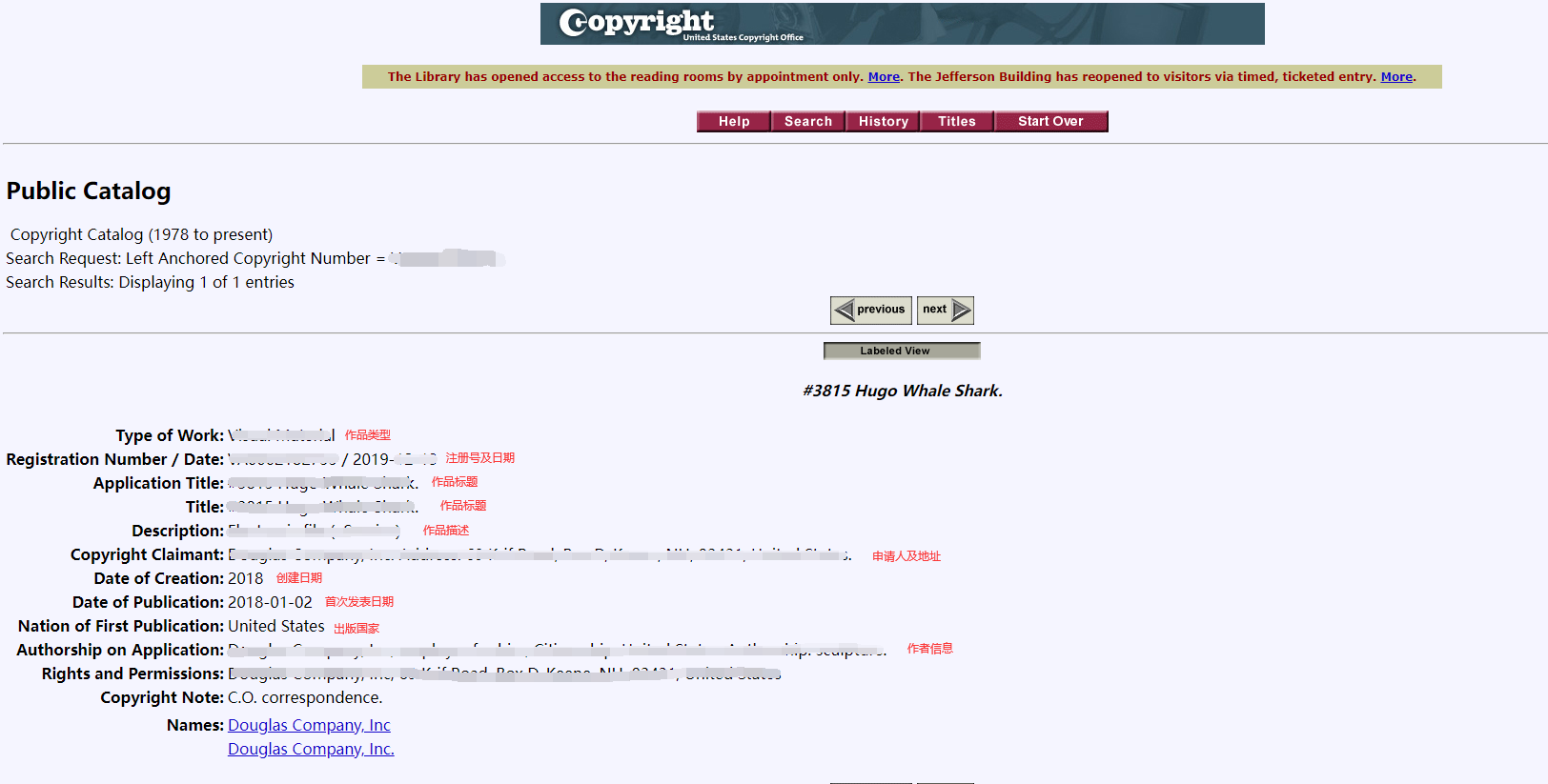Click the Start Over button
Screen dimensions: 1548x784
tap(1050, 122)
